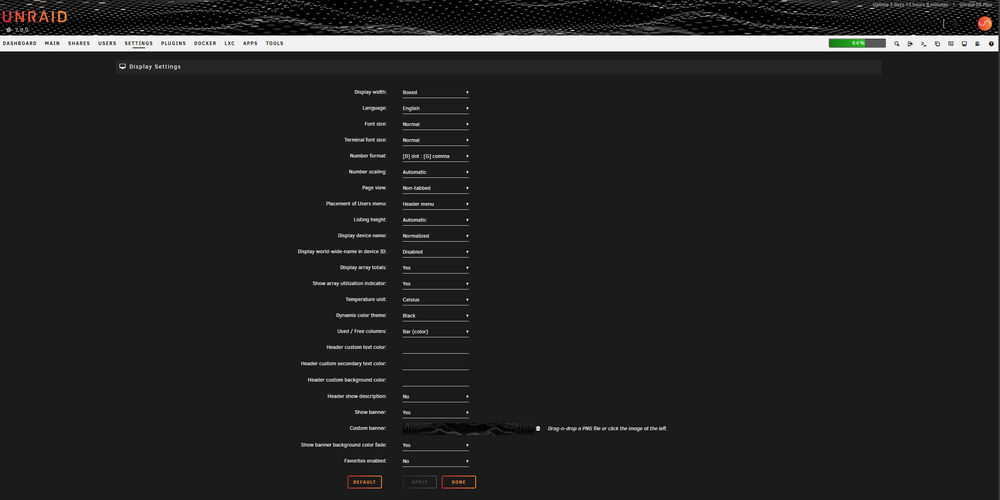Click the Done button
1000x500 pixels.
pos(459,482)
